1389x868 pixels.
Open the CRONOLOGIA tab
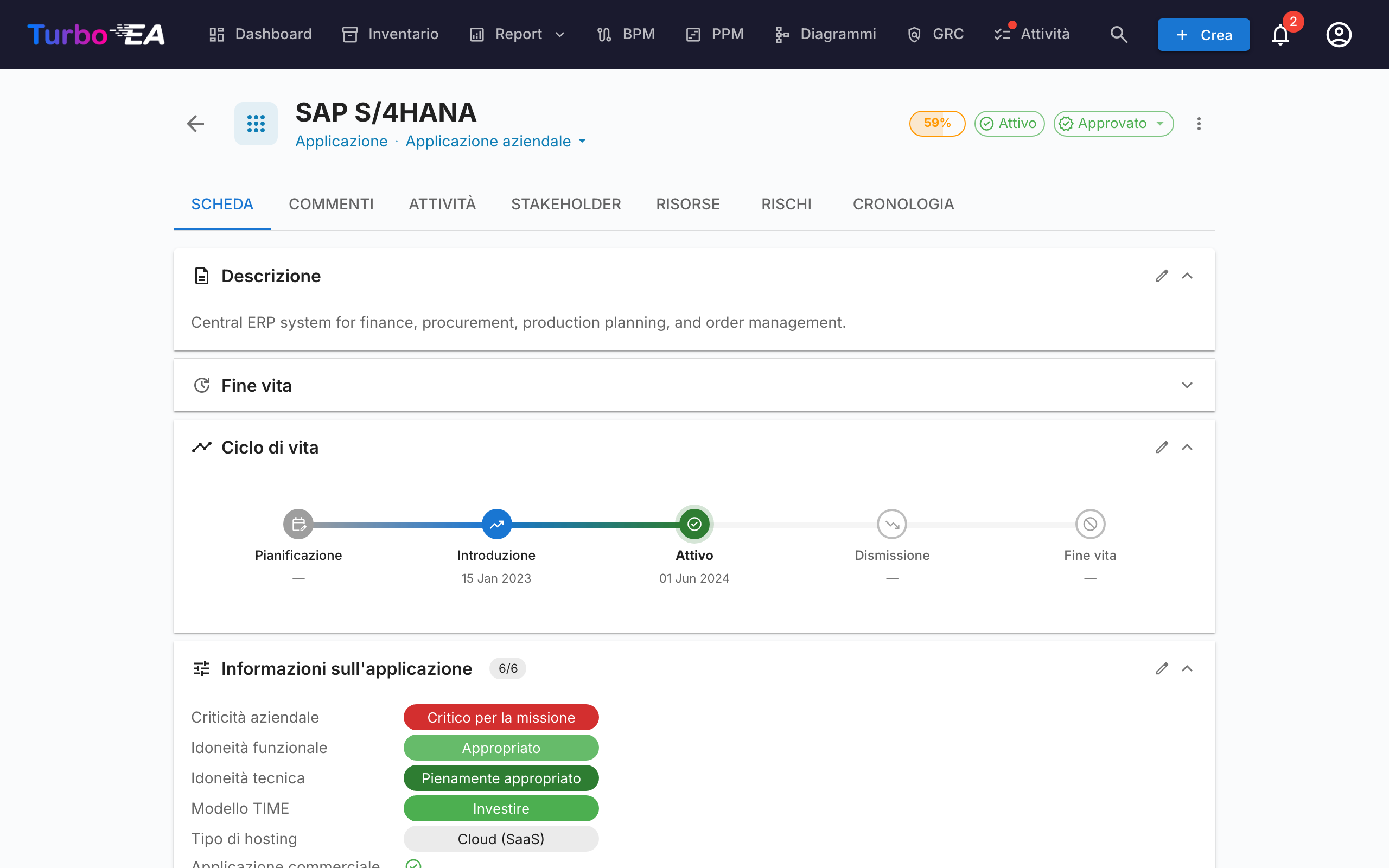coord(903,205)
